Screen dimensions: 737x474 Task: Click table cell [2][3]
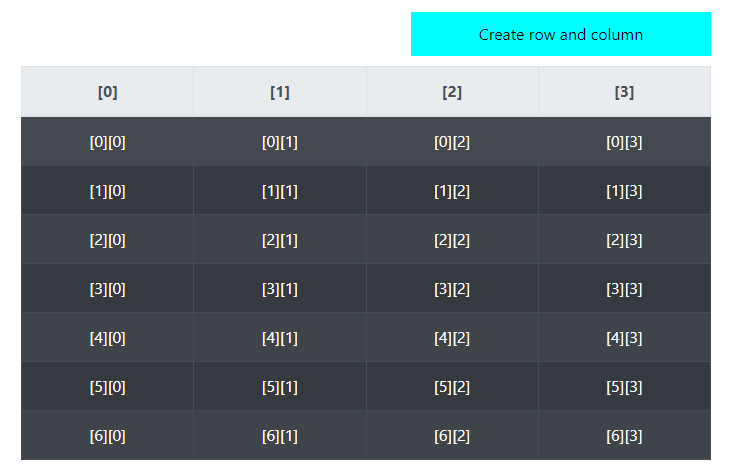coord(625,239)
